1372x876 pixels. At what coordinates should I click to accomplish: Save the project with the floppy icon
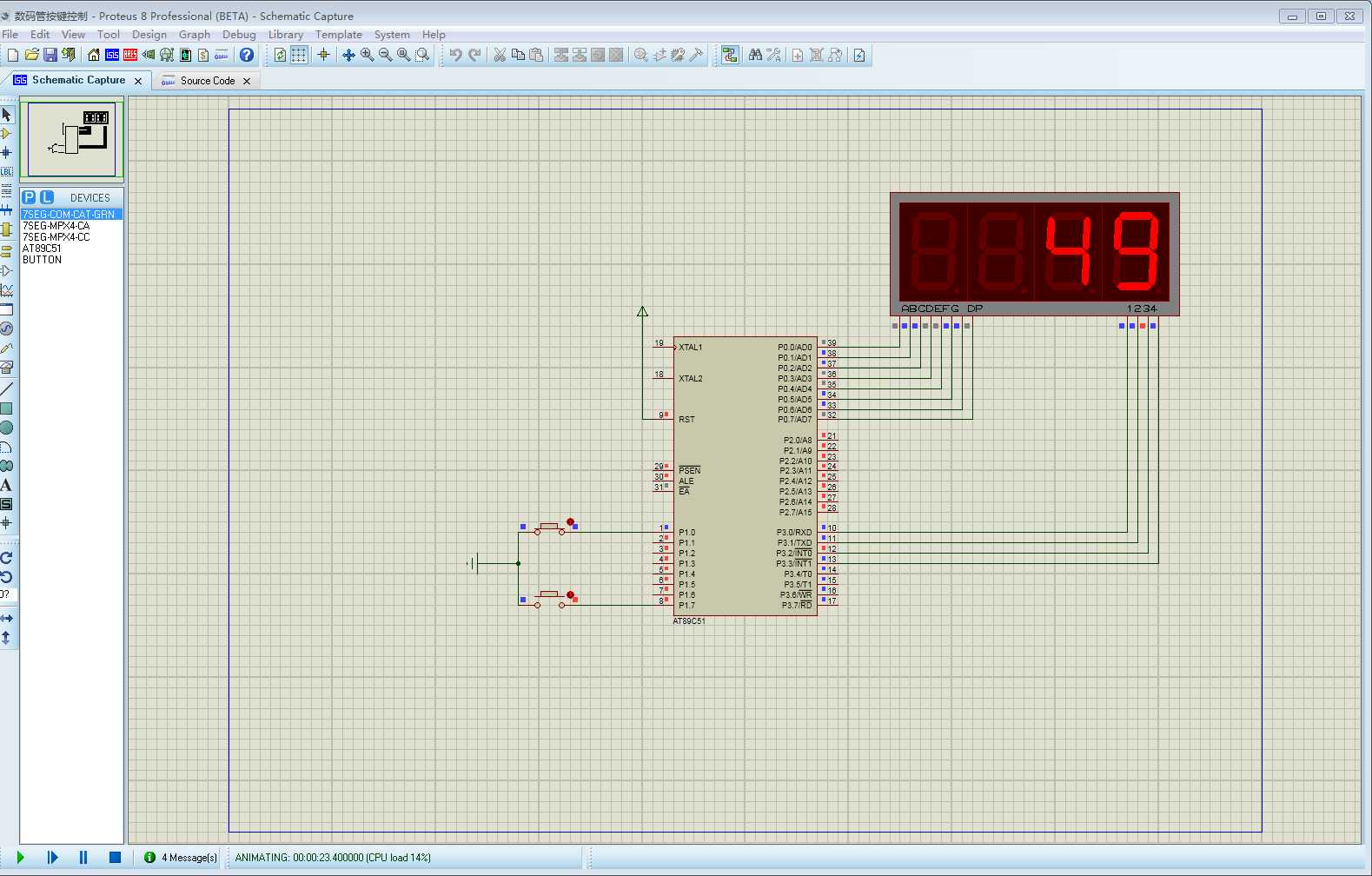pos(50,55)
